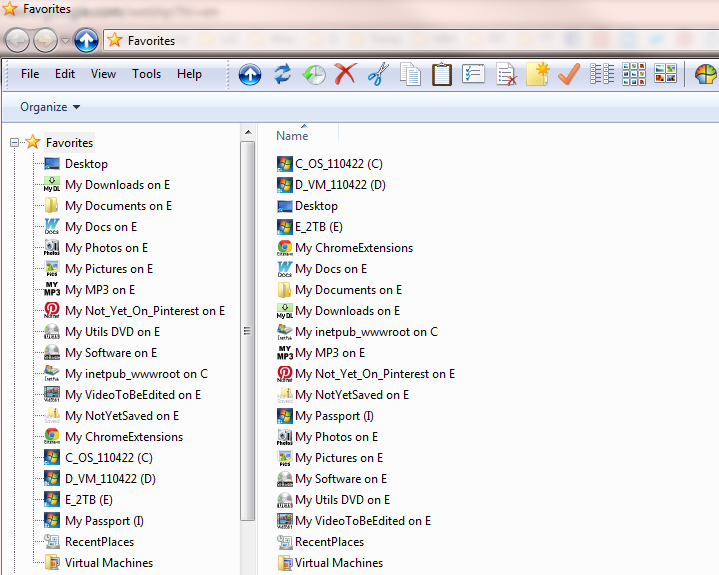The image size is (719, 575).
Task: Click the clipboard Paste icon
Action: click(x=442, y=74)
